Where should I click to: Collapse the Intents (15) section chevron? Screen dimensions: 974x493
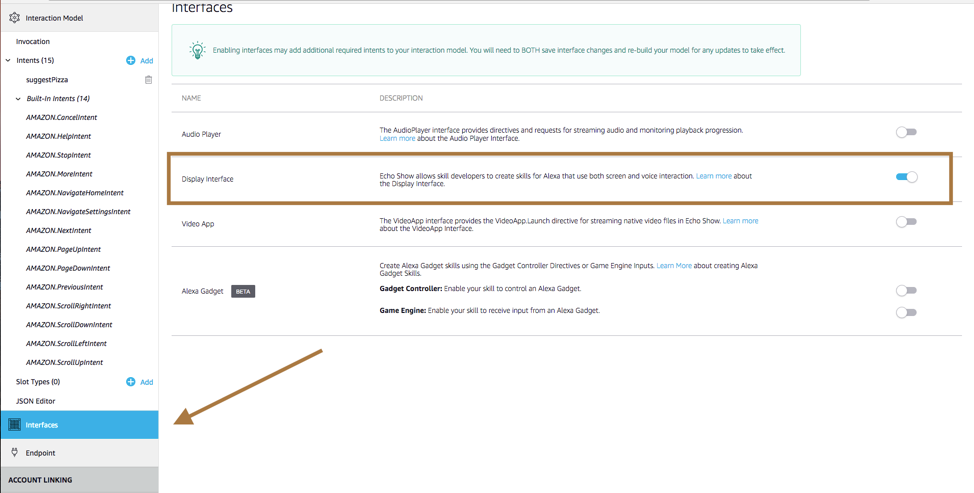point(7,60)
